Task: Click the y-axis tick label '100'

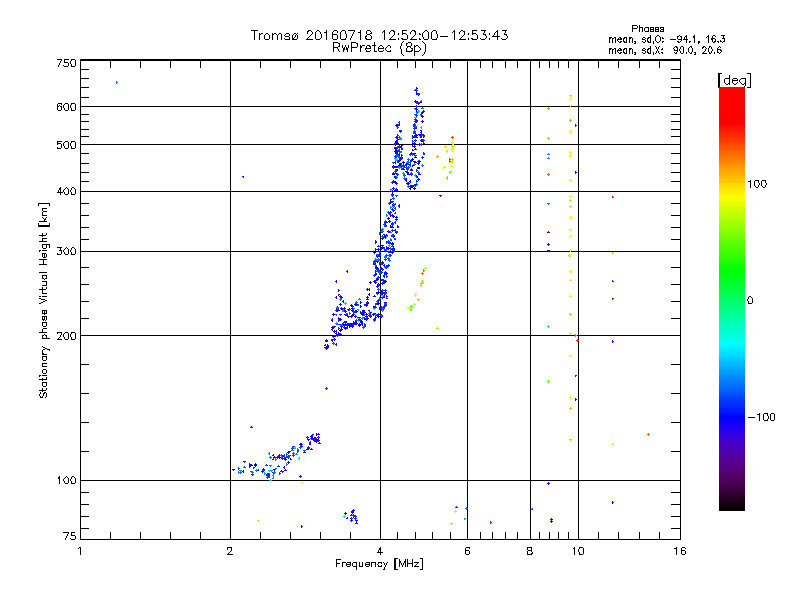Action: (66, 481)
